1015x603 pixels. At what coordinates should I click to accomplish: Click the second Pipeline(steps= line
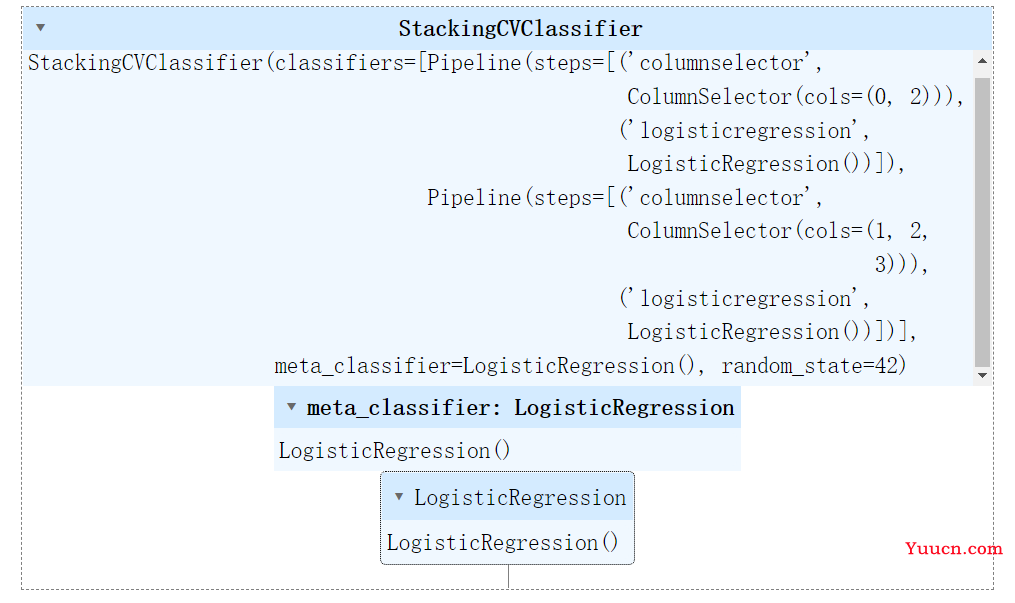pos(625,197)
